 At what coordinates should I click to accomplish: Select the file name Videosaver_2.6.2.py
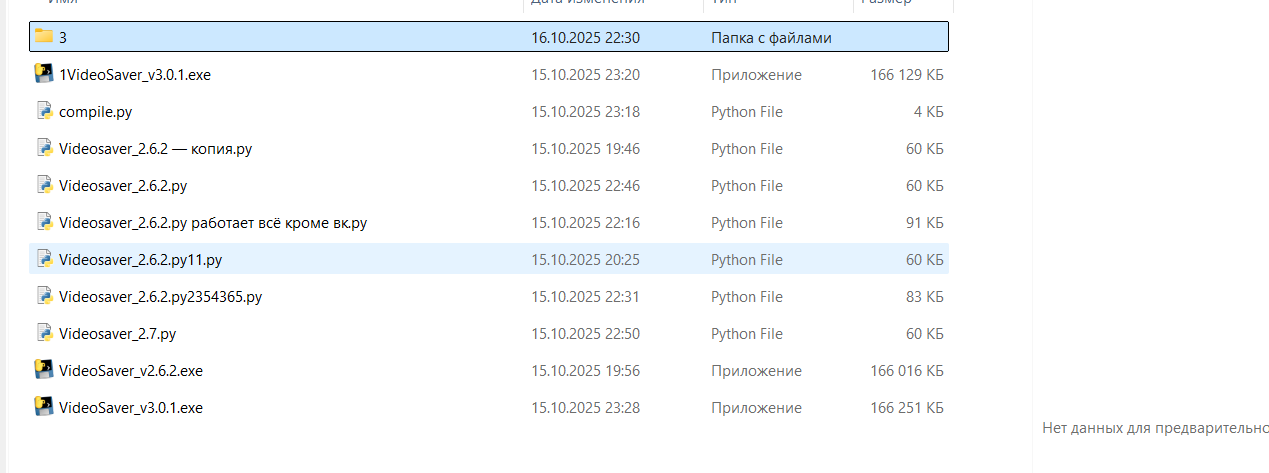coord(123,186)
